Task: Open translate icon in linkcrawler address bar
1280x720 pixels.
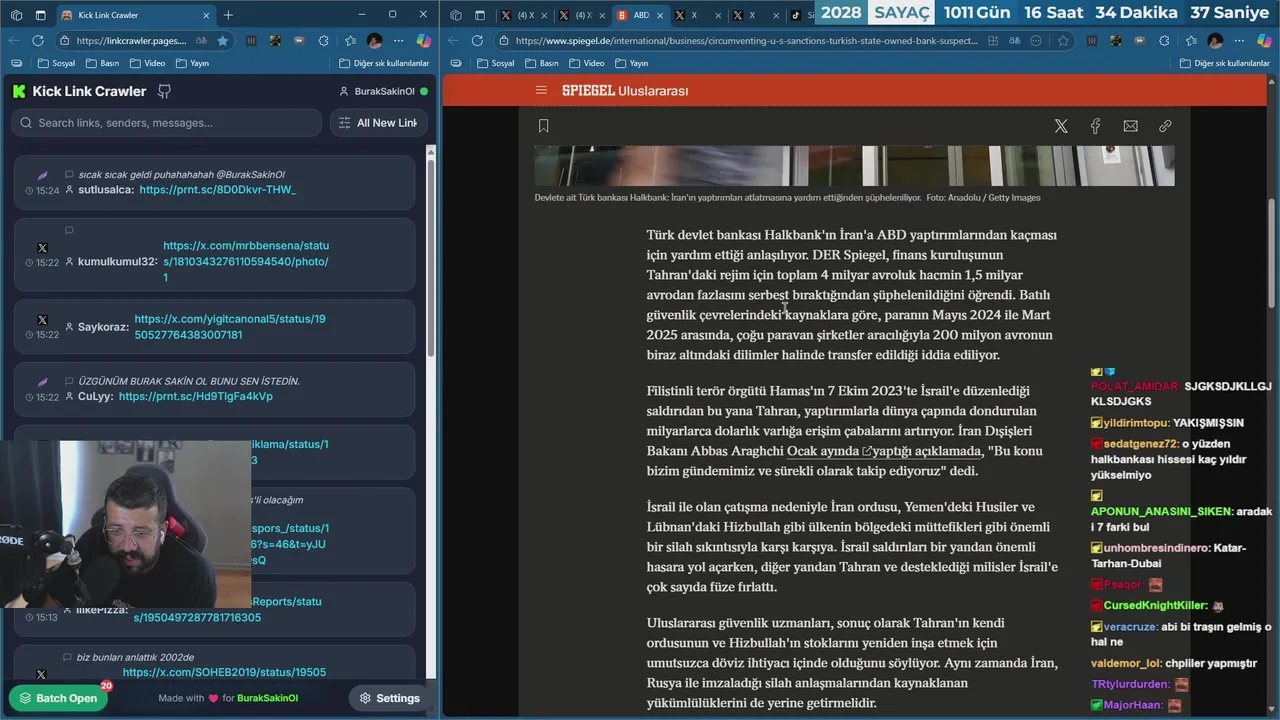Action: point(202,41)
